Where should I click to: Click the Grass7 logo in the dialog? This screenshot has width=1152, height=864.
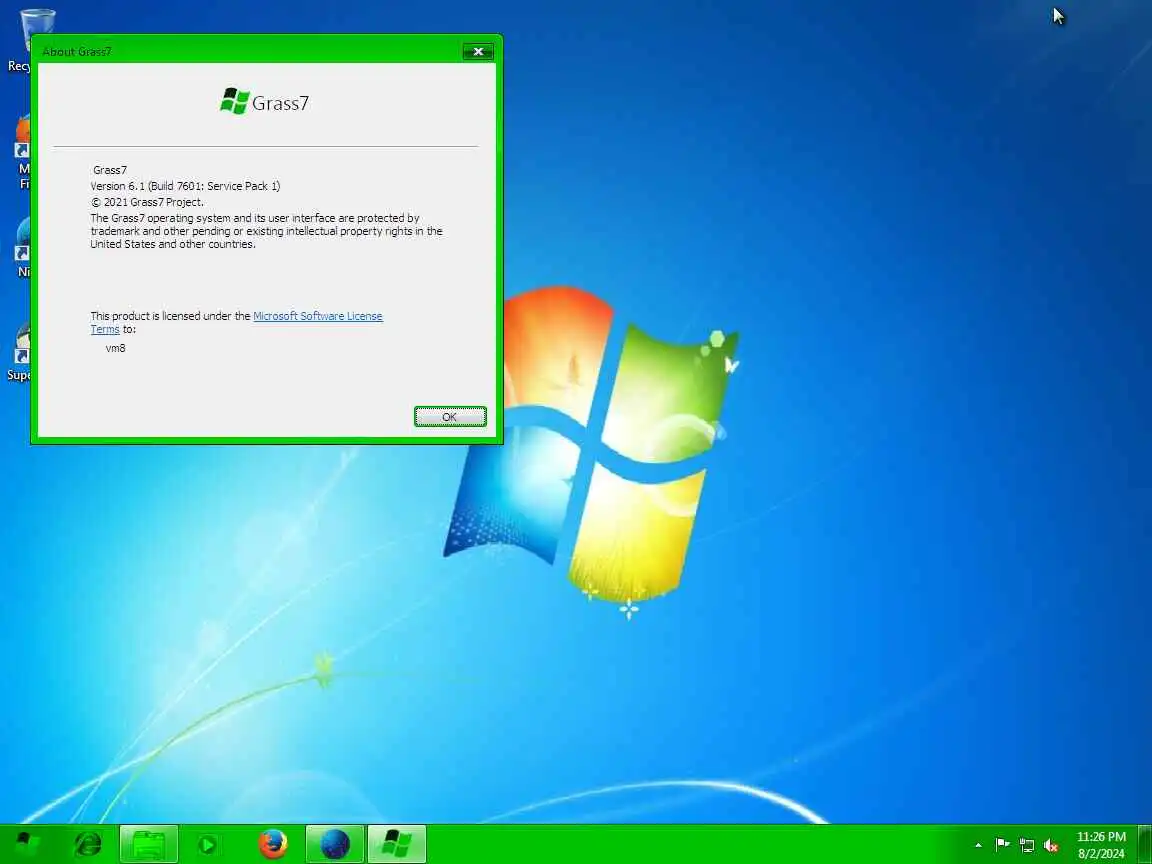click(x=264, y=102)
